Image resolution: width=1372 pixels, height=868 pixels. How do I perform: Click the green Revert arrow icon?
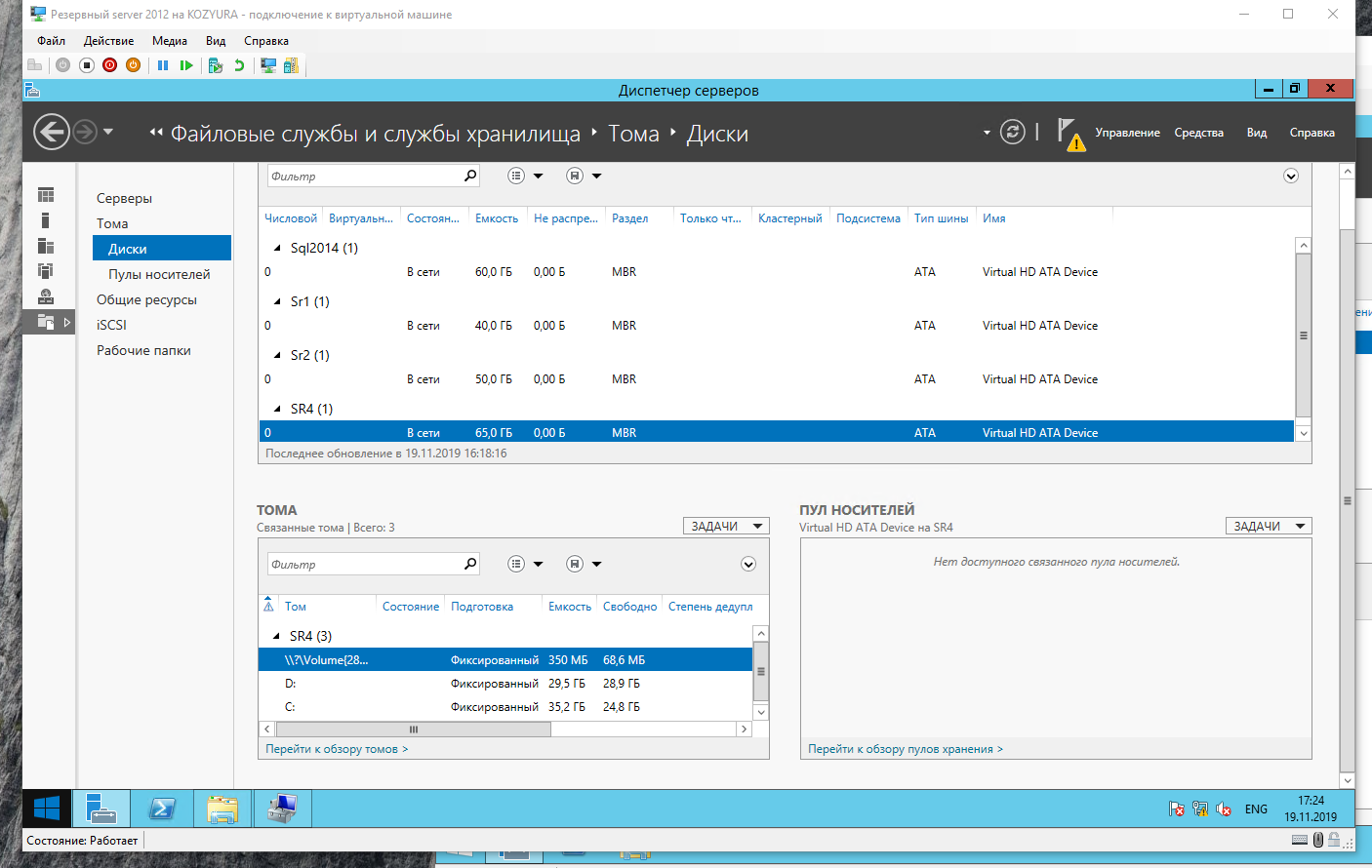tap(239, 65)
